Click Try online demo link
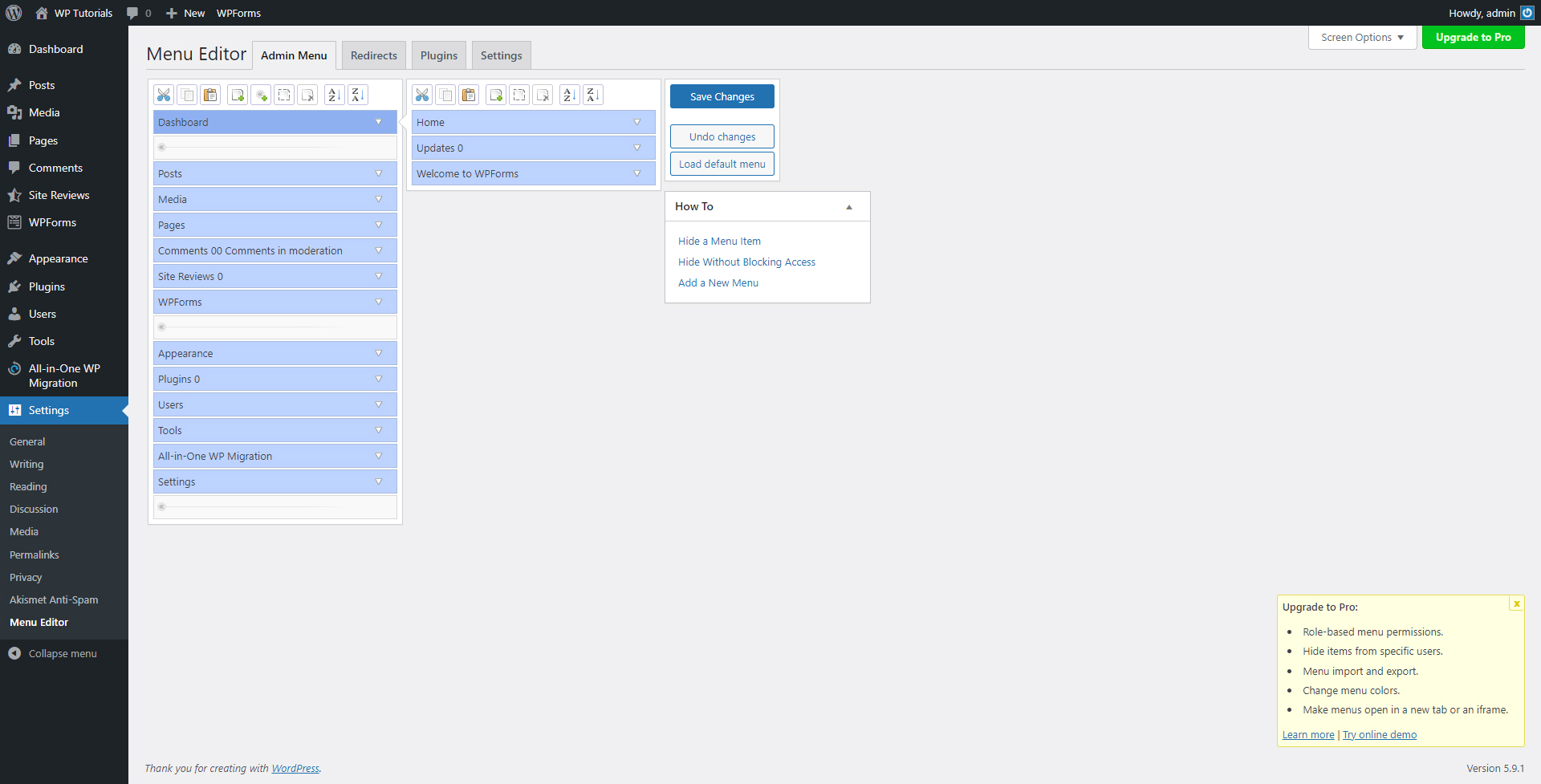 [1380, 734]
